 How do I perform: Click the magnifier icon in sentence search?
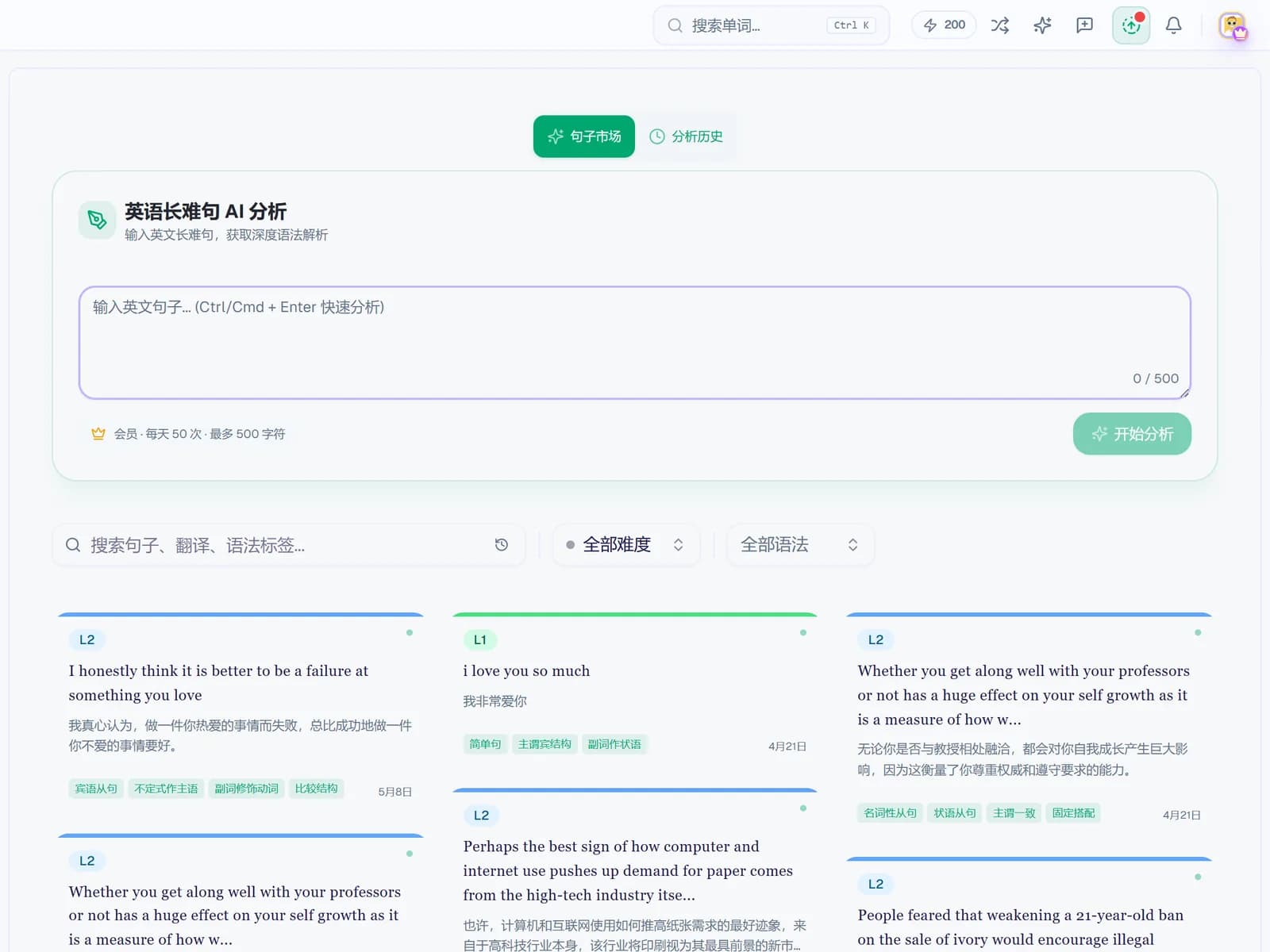tap(73, 545)
